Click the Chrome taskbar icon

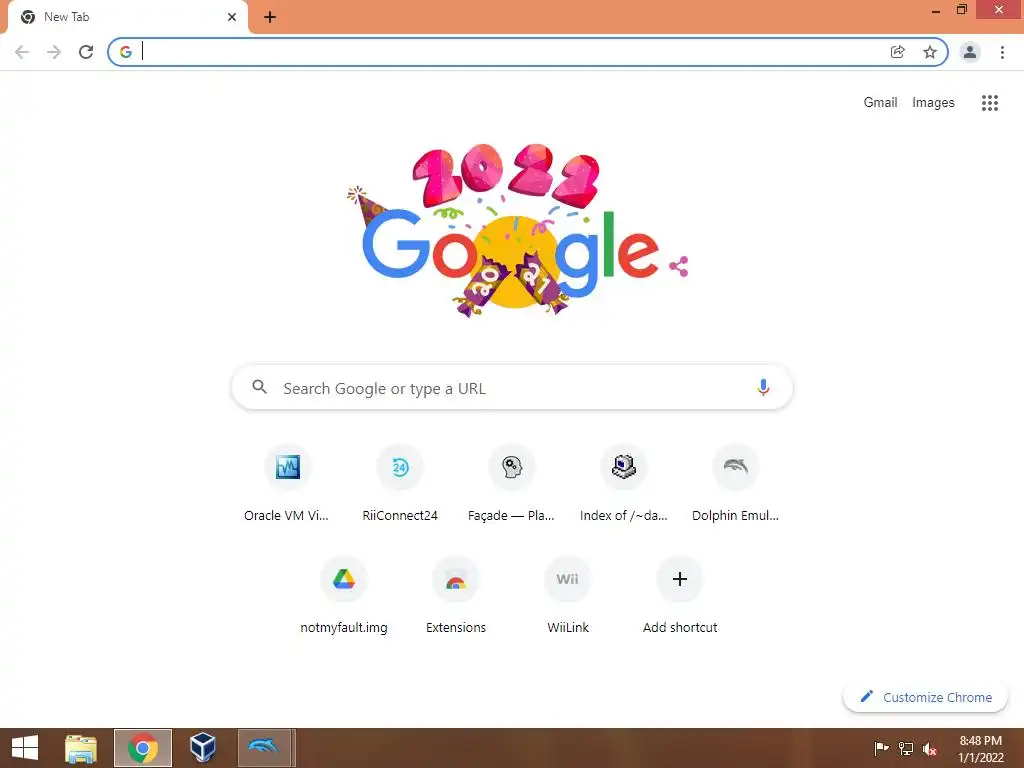coord(142,748)
